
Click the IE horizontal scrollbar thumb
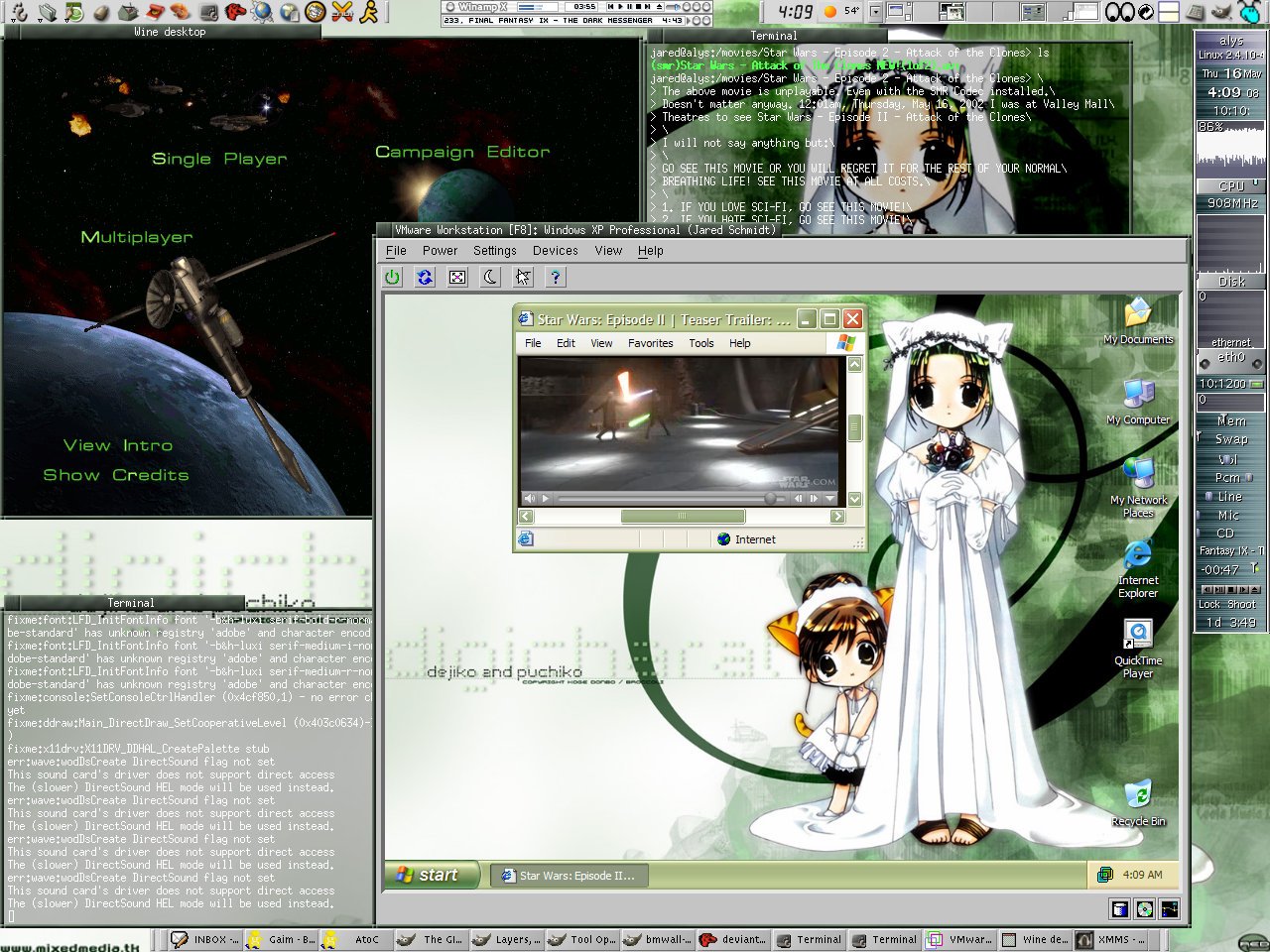(683, 516)
